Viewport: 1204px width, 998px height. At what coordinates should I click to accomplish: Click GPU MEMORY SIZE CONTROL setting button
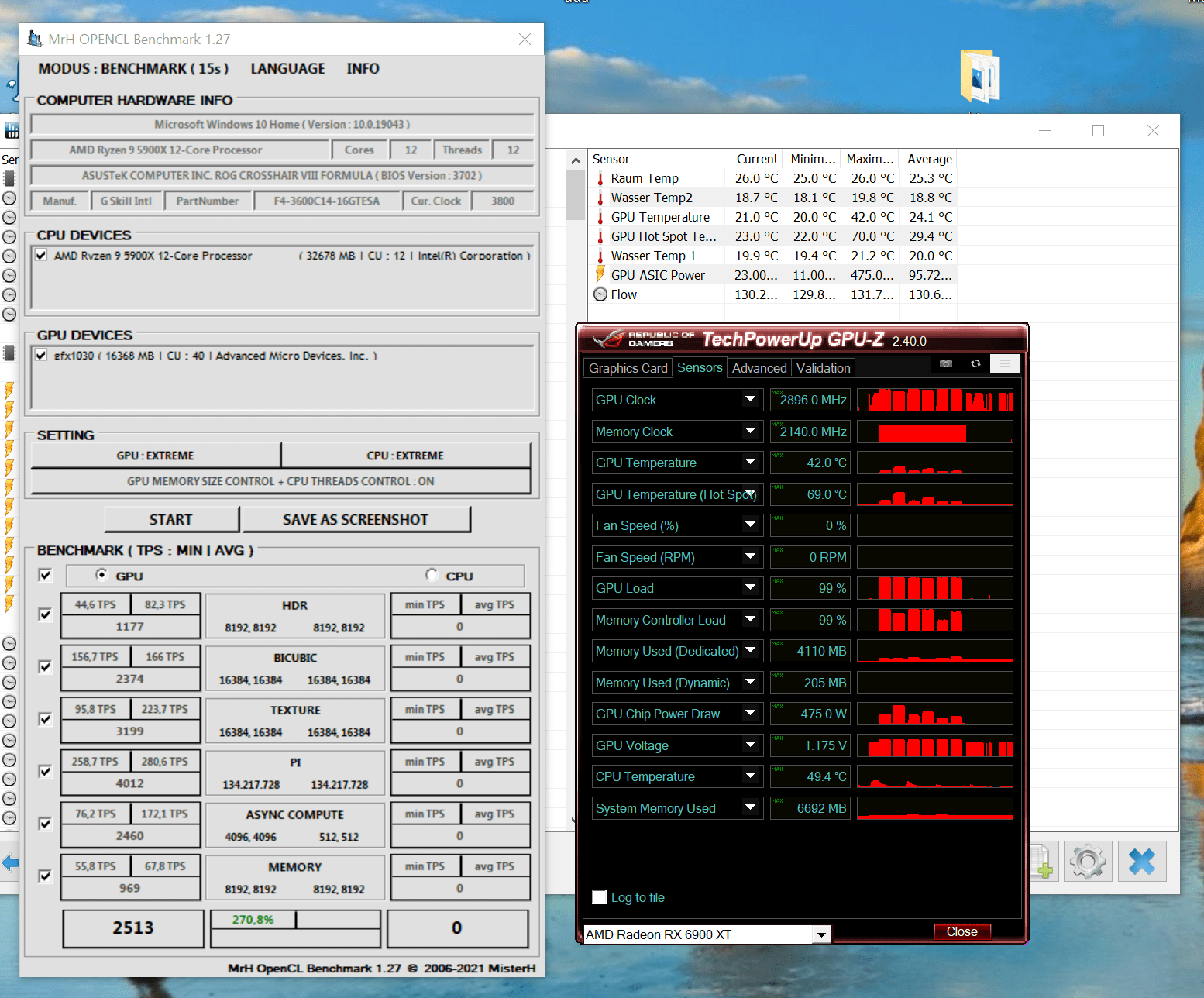[x=280, y=481]
